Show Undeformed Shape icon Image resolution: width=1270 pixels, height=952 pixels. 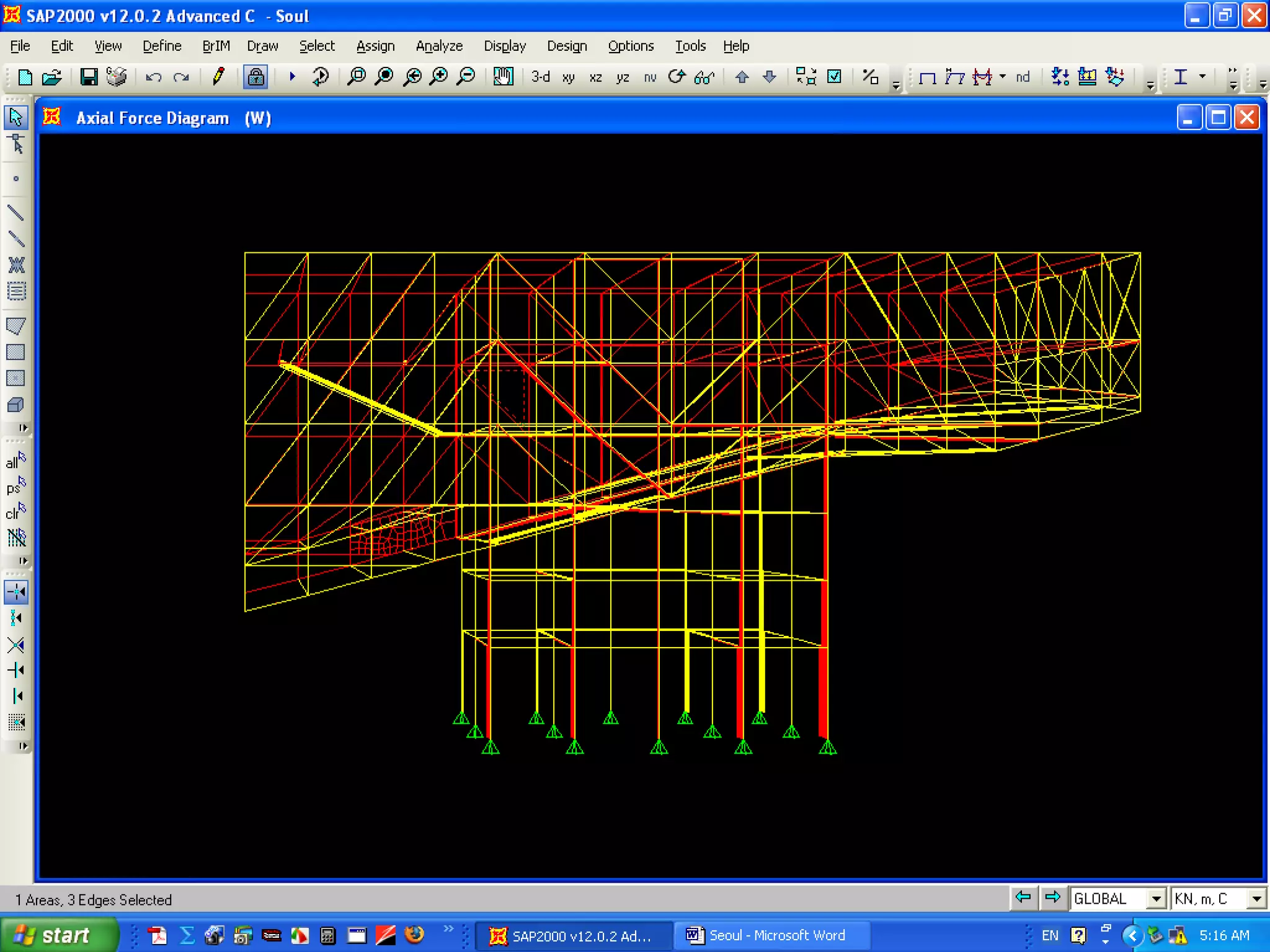927,77
